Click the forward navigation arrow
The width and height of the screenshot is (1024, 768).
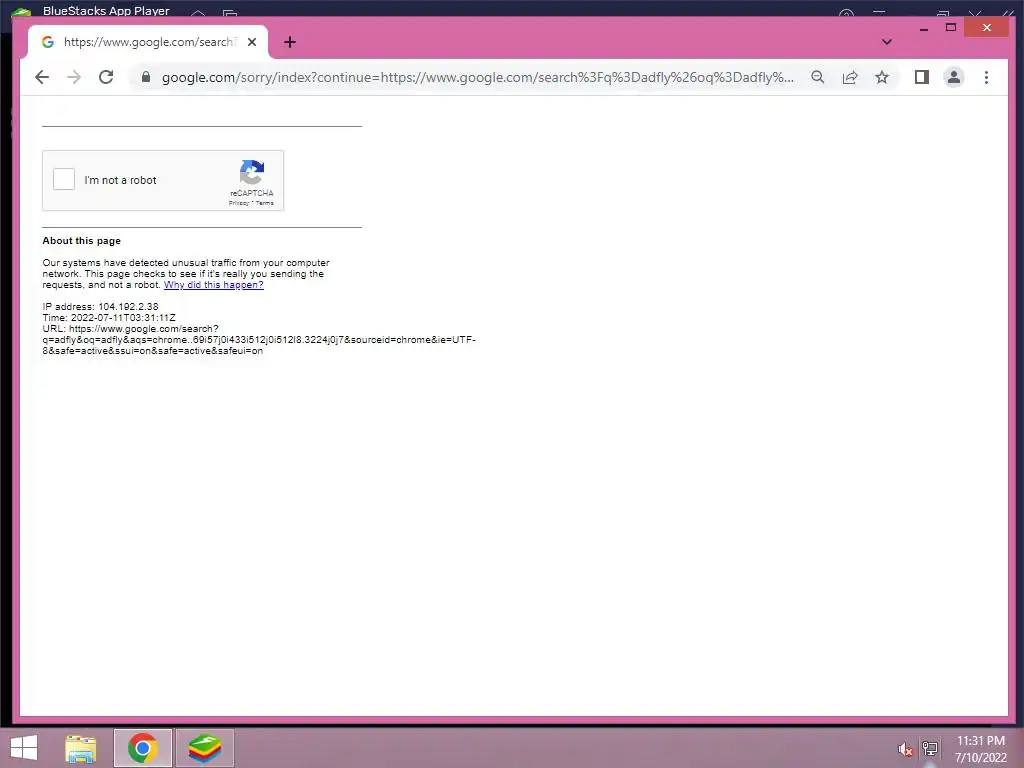tap(74, 77)
